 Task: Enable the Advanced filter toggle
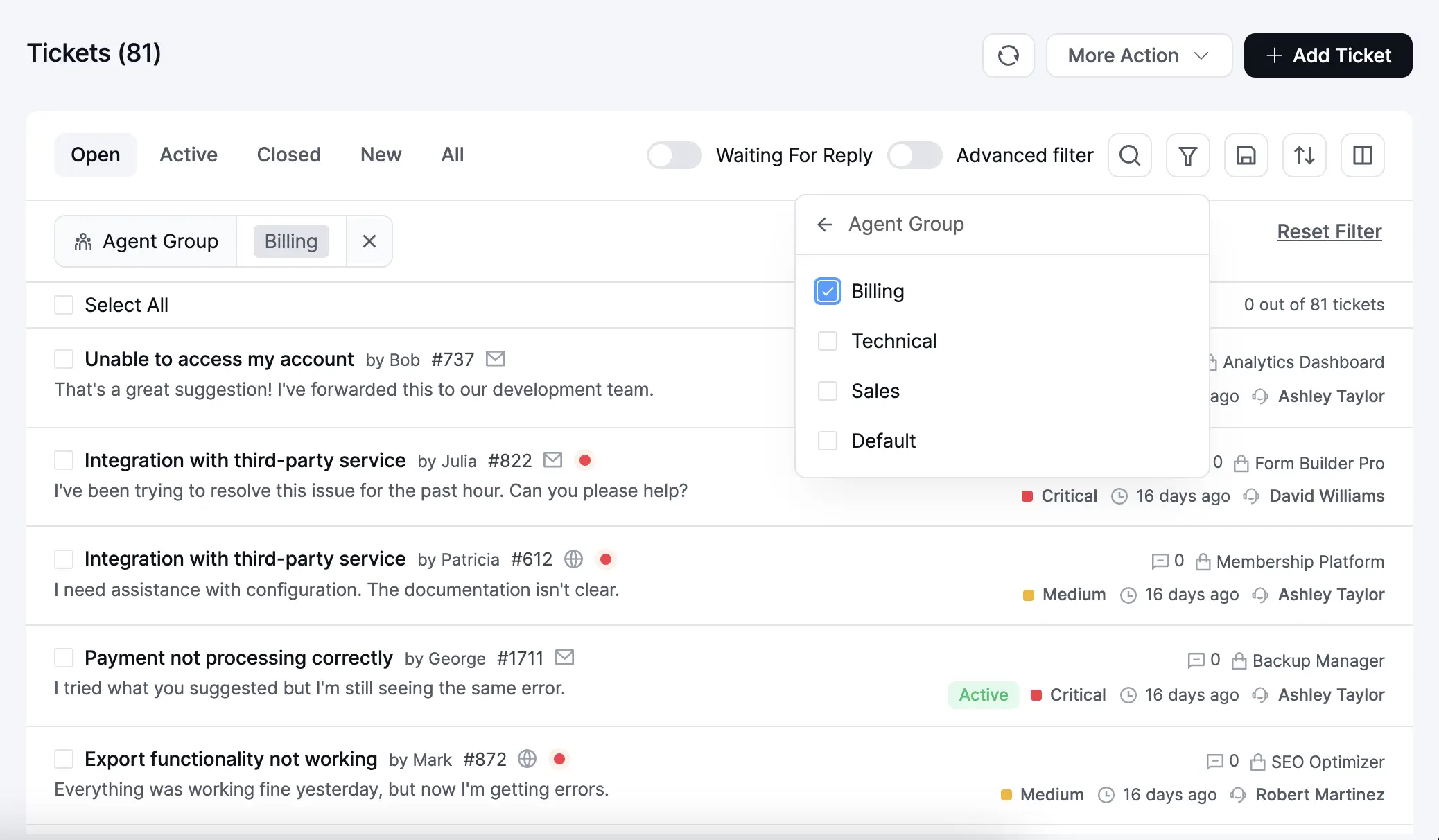tap(914, 155)
